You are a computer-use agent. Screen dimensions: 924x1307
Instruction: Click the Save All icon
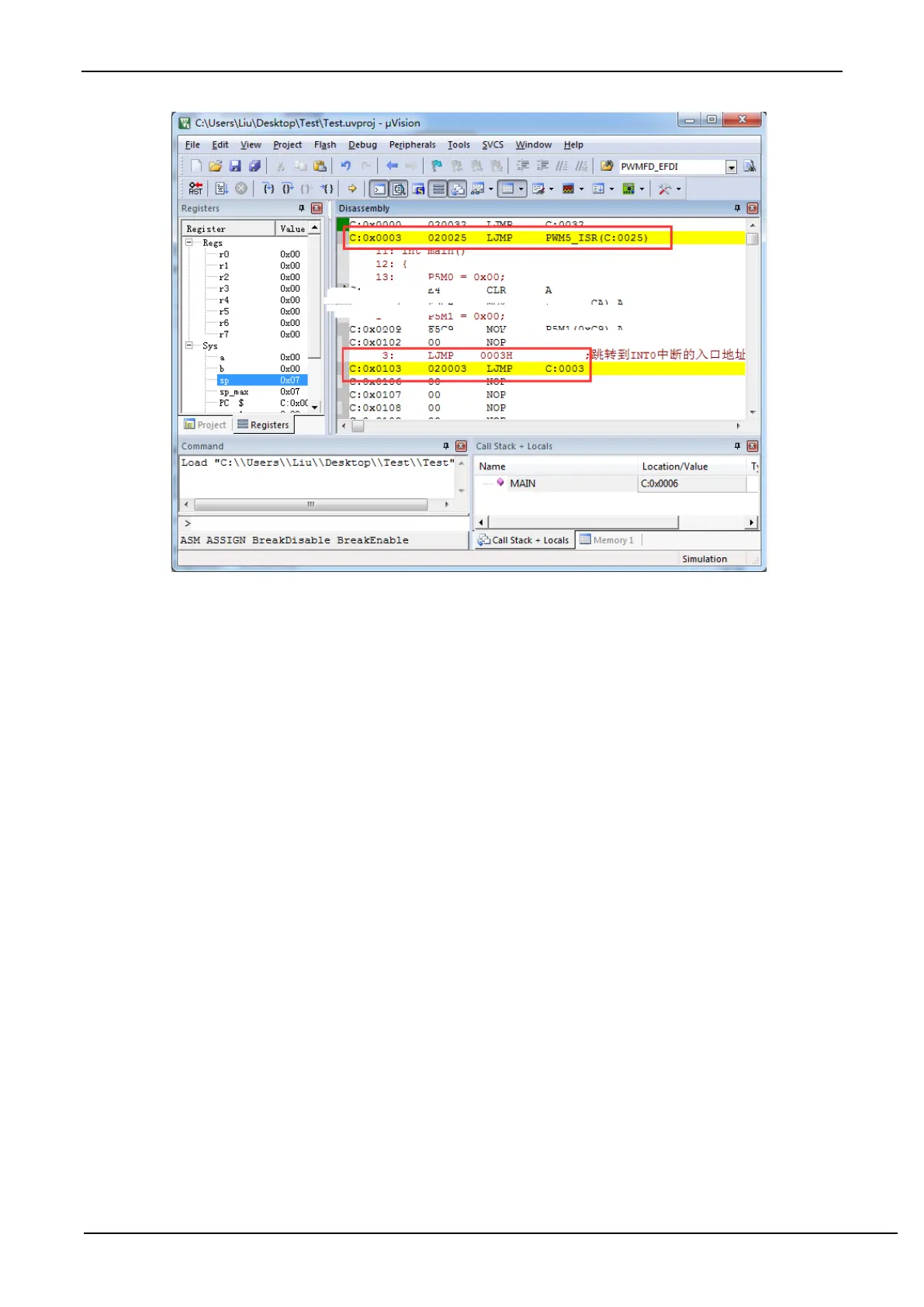[254, 166]
